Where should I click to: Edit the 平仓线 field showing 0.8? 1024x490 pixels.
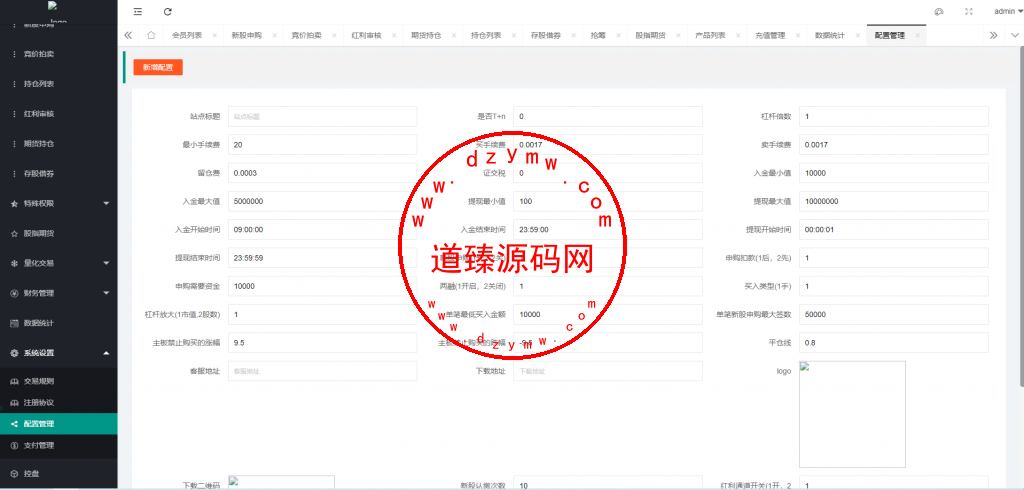point(893,342)
